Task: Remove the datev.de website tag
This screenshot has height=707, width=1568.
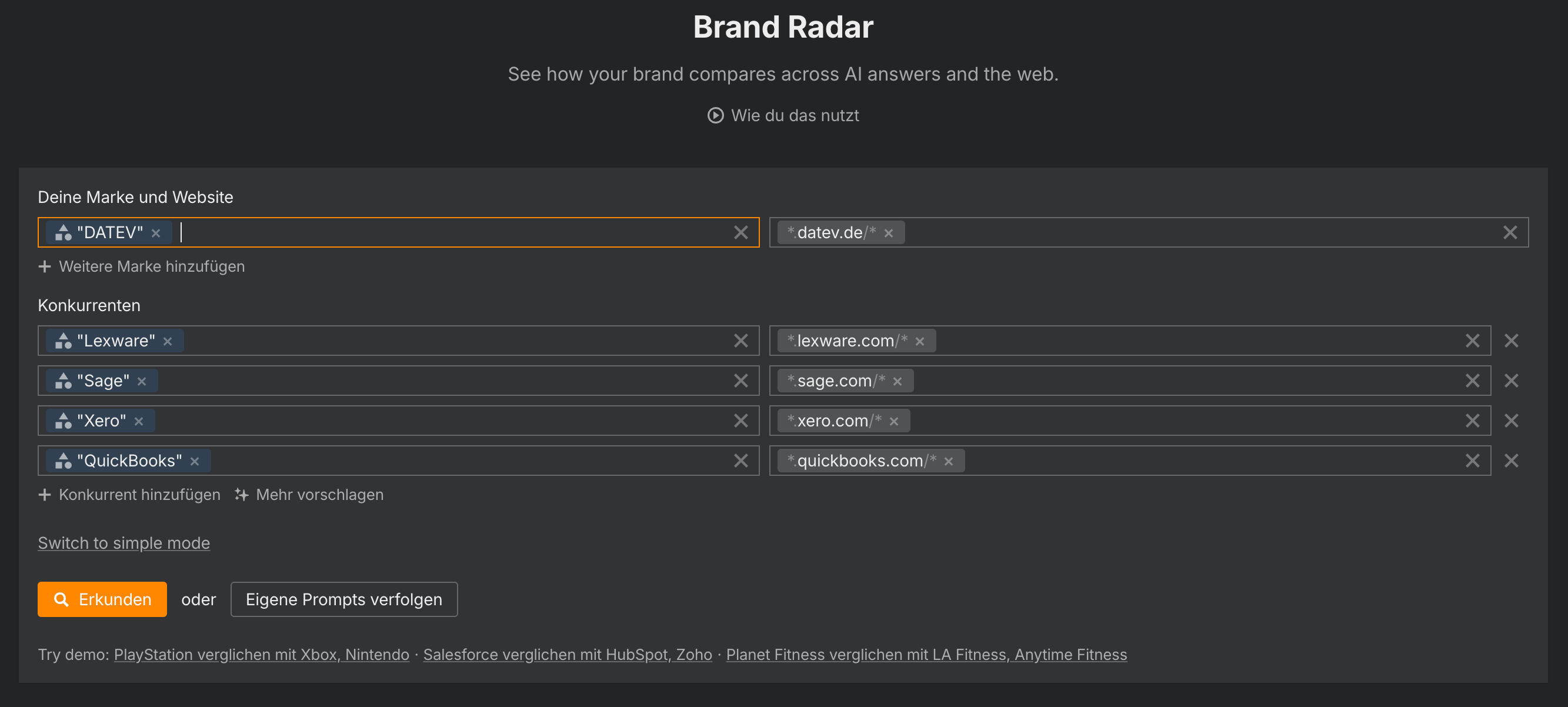Action: click(x=888, y=234)
